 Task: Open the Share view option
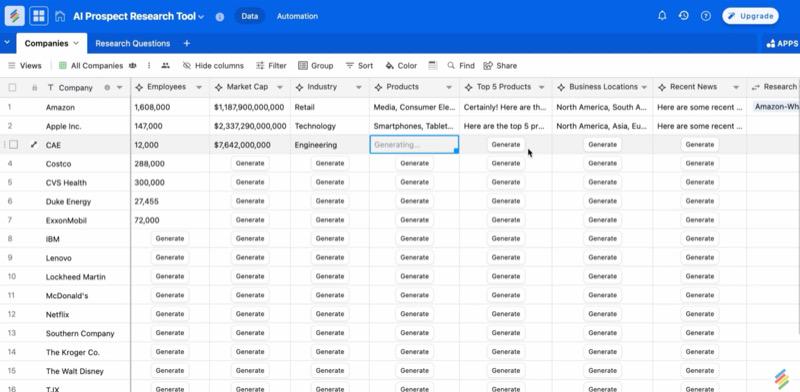(x=500, y=66)
